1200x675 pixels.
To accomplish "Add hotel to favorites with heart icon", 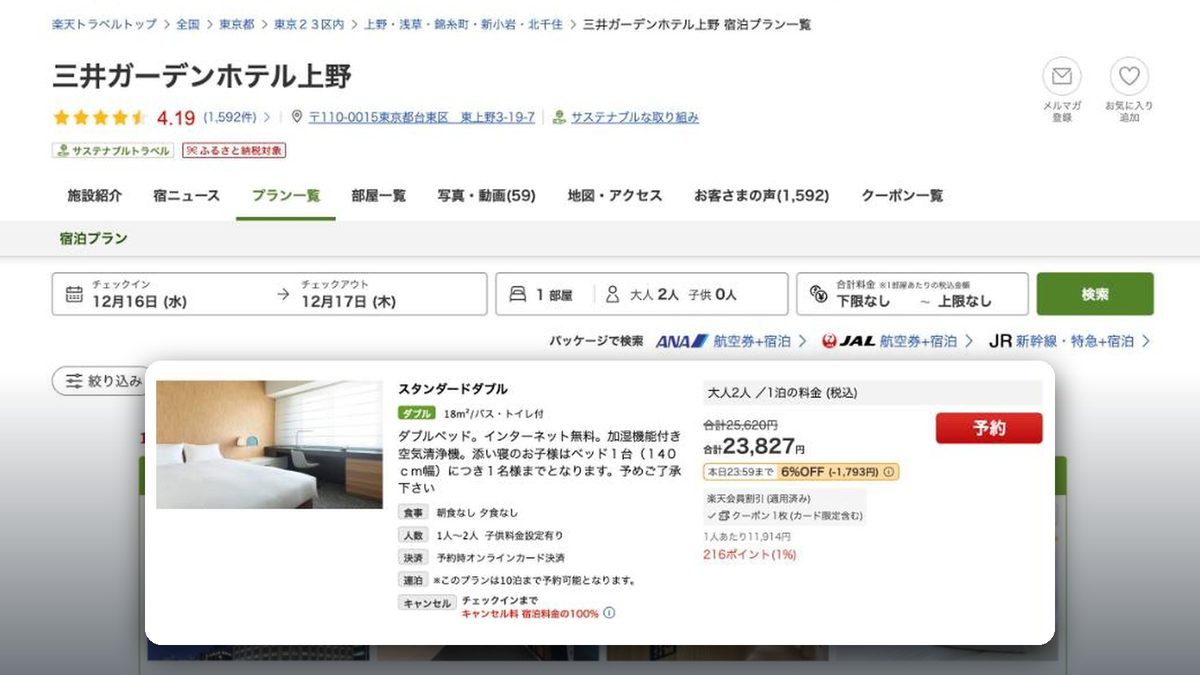I will [1129, 77].
